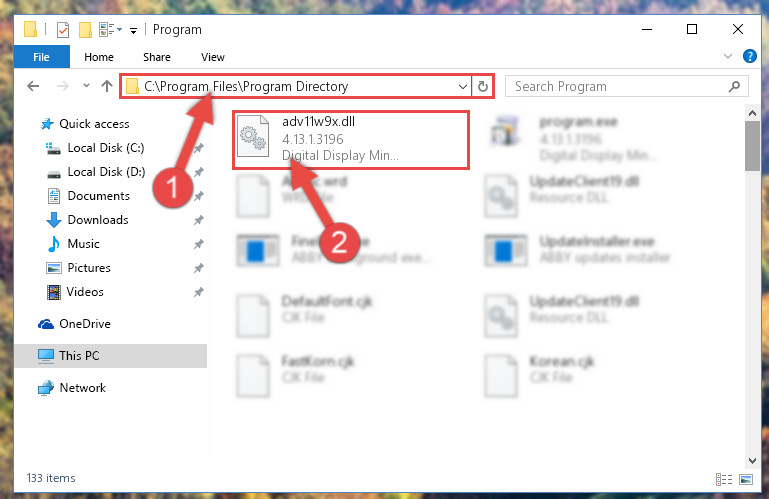
Task: Click the Properties checkmark icon in title bar
Action: pyautogui.click(x=63, y=30)
